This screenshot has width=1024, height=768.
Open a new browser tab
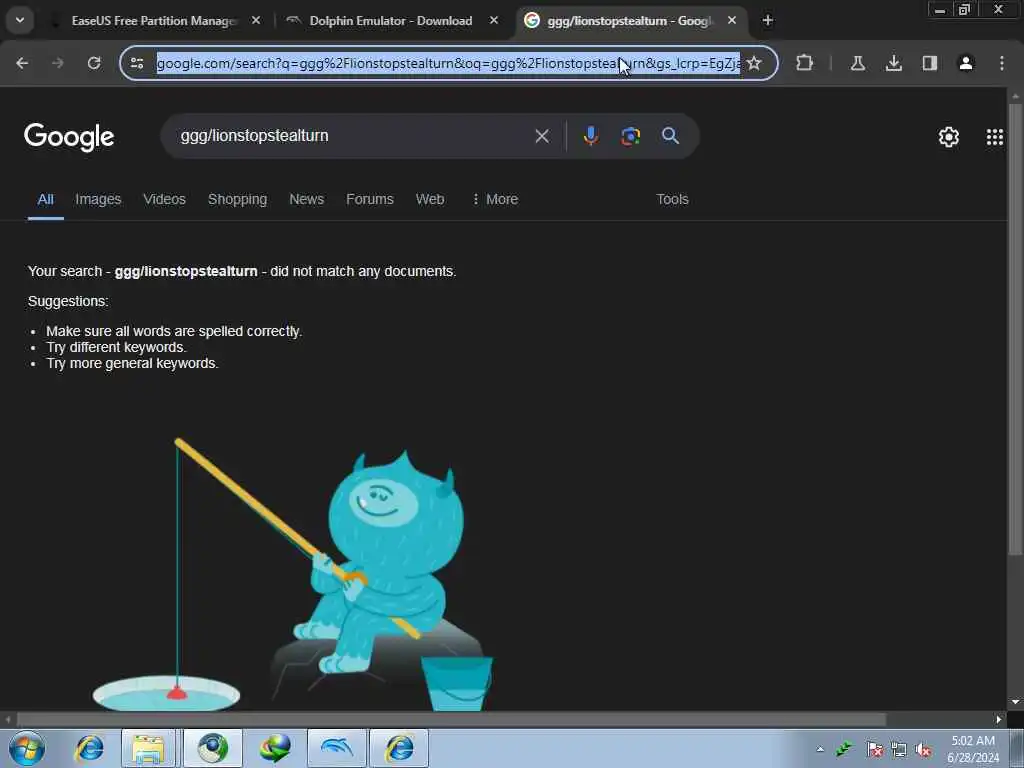[x=768, y=21]
